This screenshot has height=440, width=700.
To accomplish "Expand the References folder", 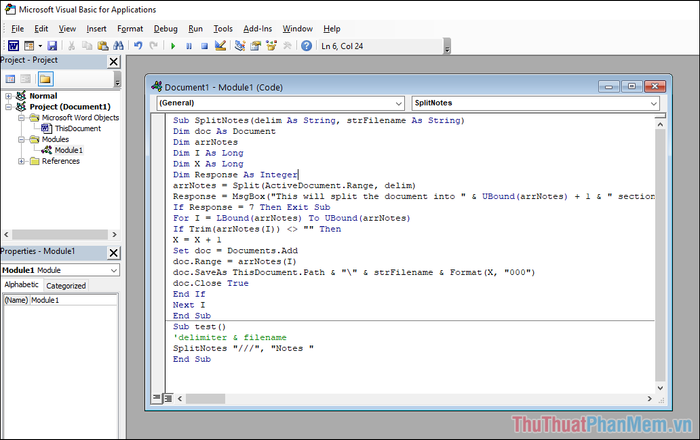I will 21,161.
